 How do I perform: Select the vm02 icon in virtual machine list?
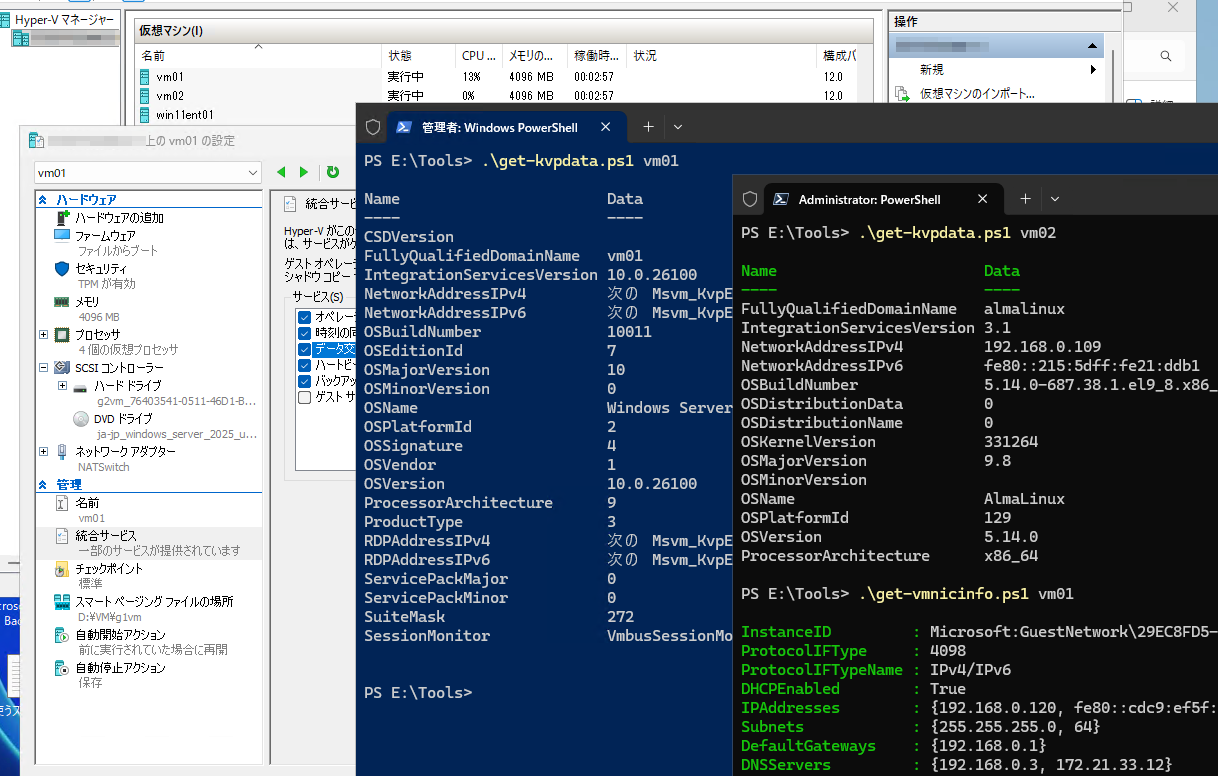(145, 96)
